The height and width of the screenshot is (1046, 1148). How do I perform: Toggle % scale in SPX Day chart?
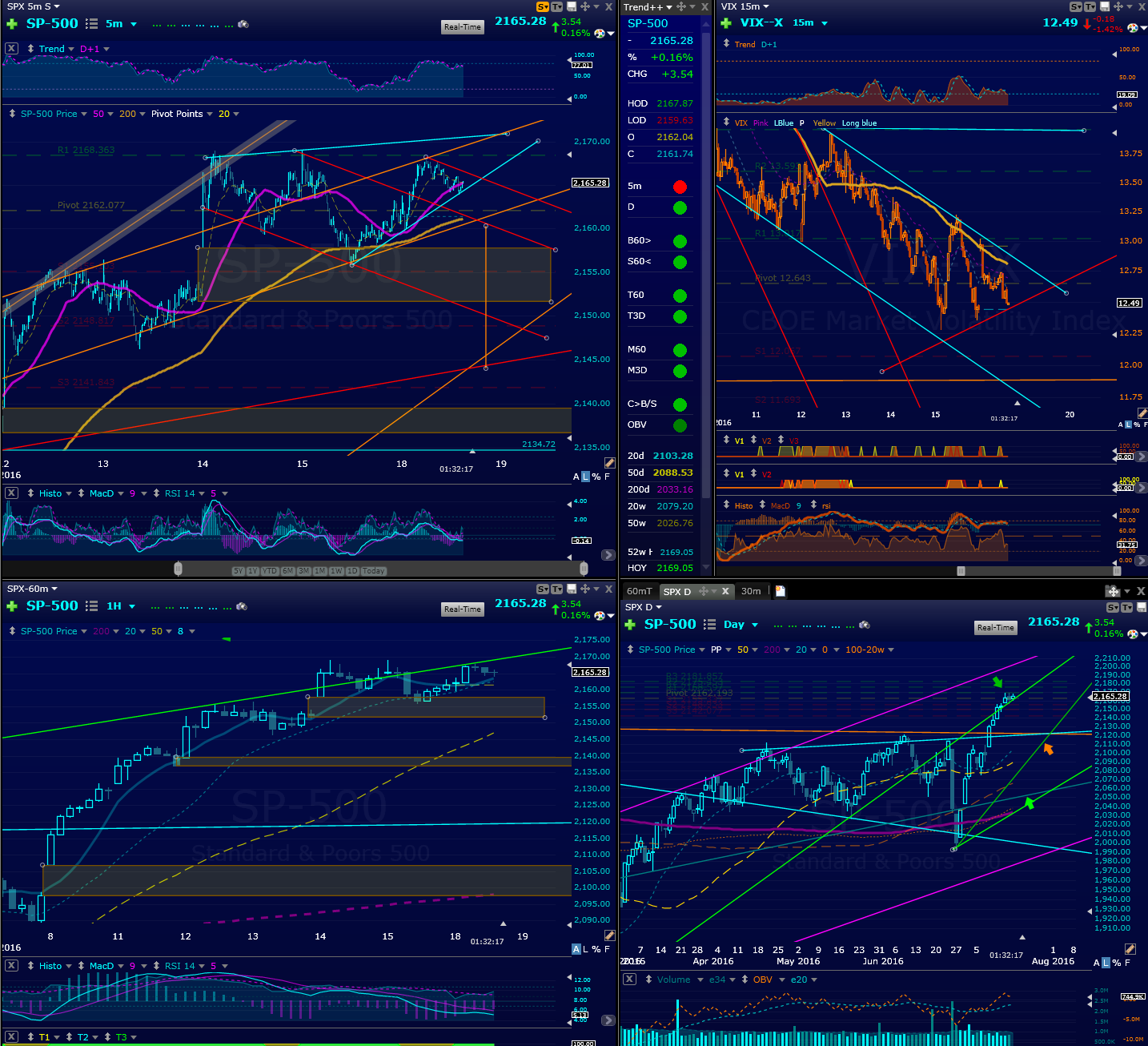pos(1117,963)
